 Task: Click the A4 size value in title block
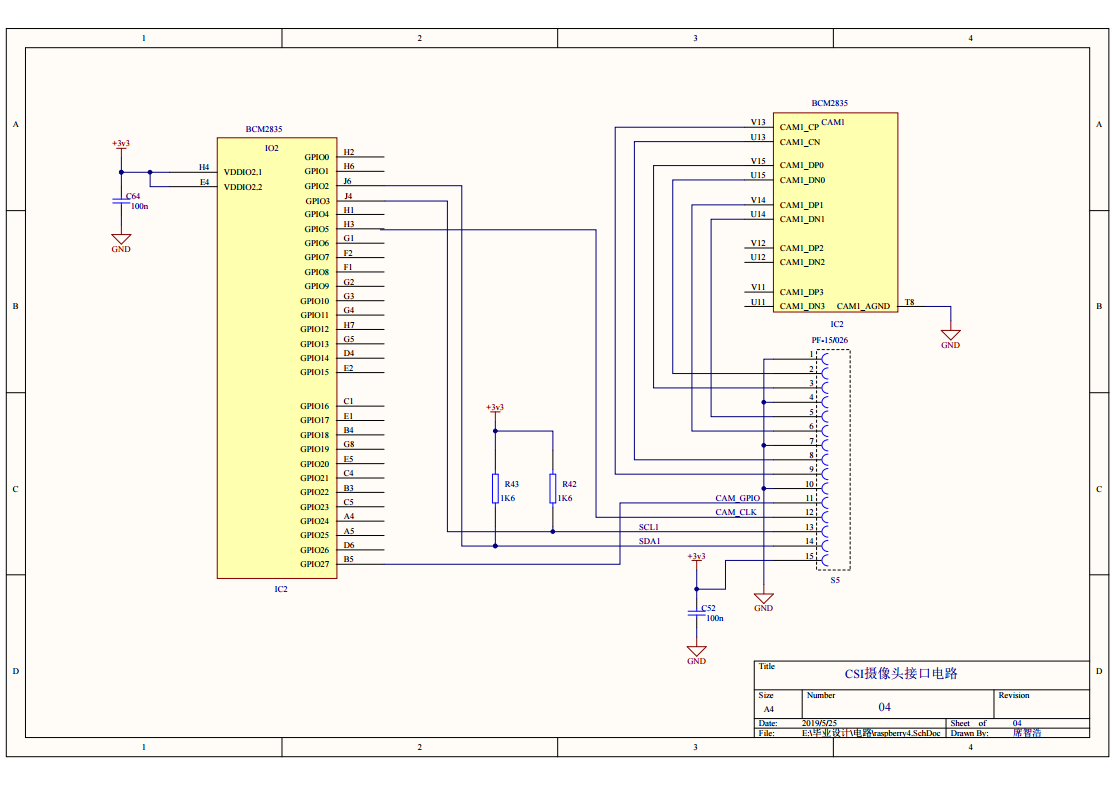[769, 709]
